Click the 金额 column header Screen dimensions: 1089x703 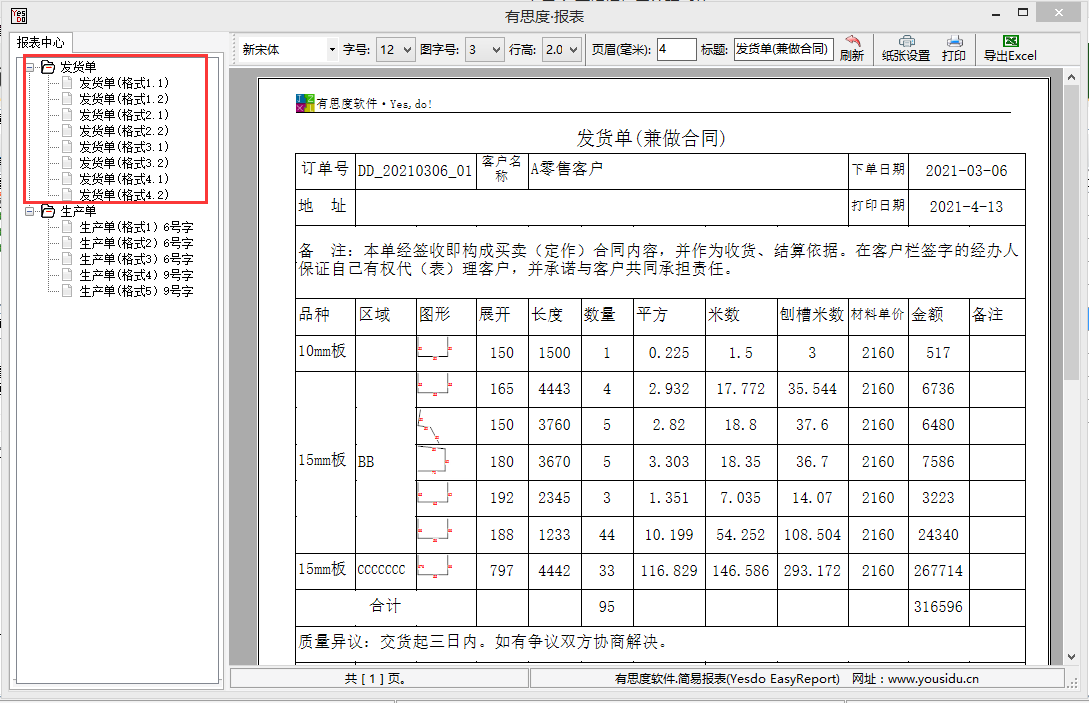pos(927,315)
